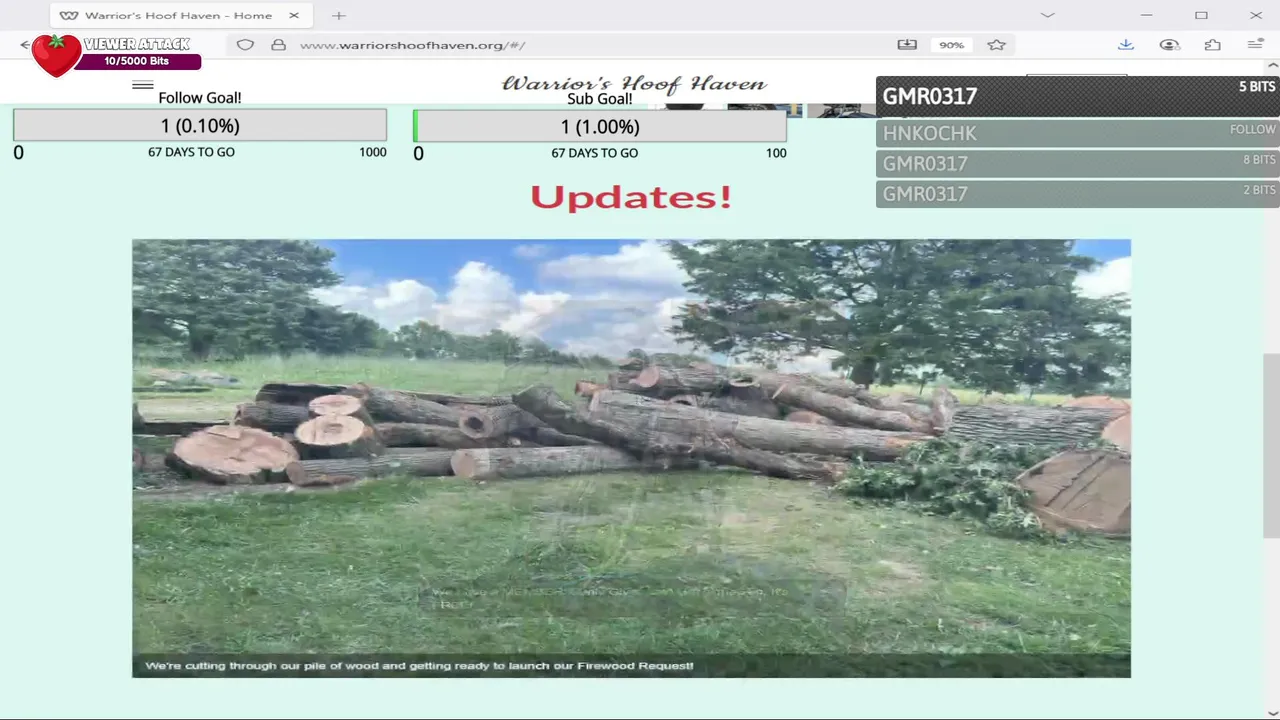Click the site security lock icon
Image resolution: width=1280 pixels, height=720 pixels.
[278, 45]
